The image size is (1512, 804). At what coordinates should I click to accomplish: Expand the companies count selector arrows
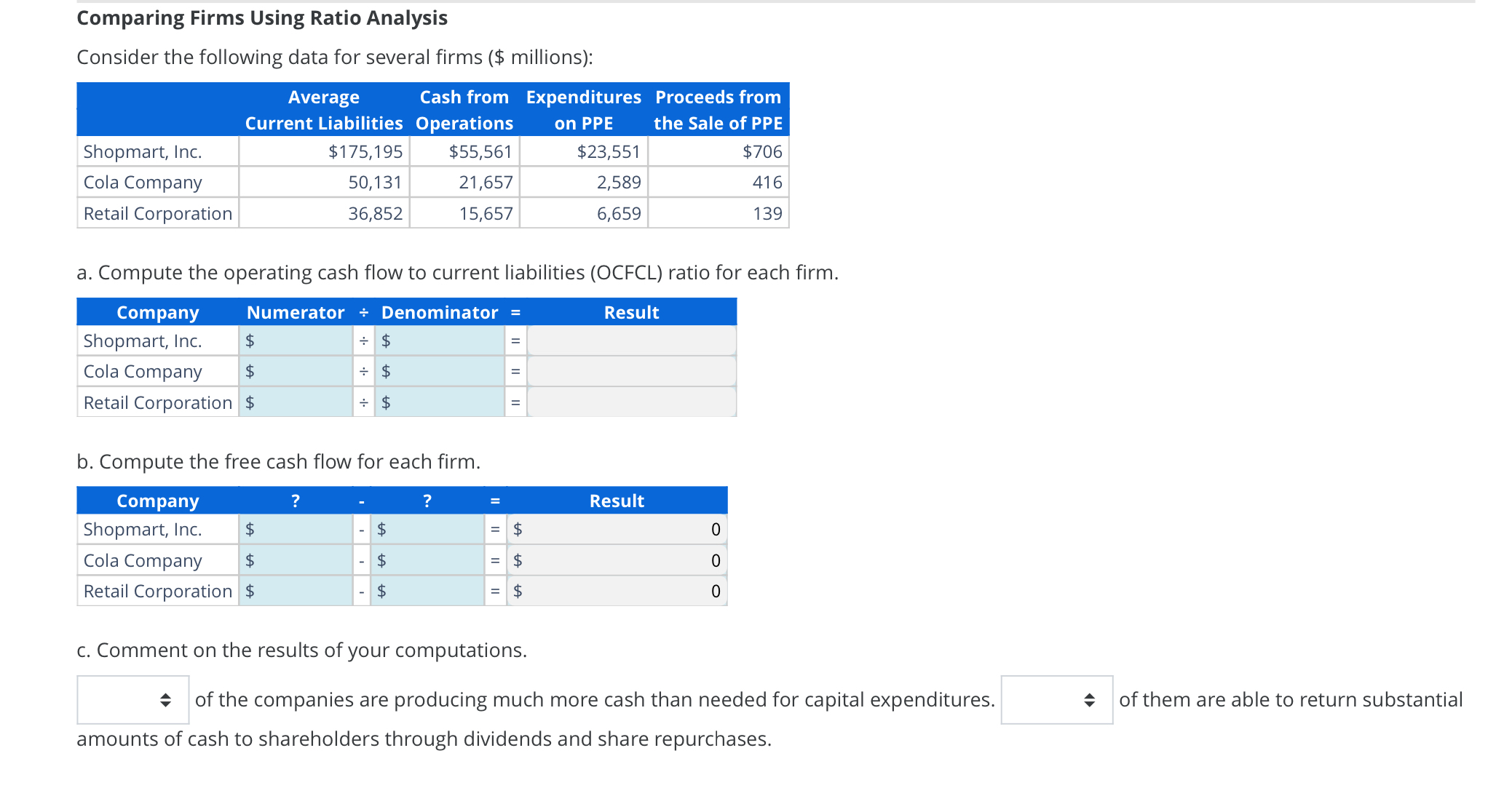pos(166,700)
